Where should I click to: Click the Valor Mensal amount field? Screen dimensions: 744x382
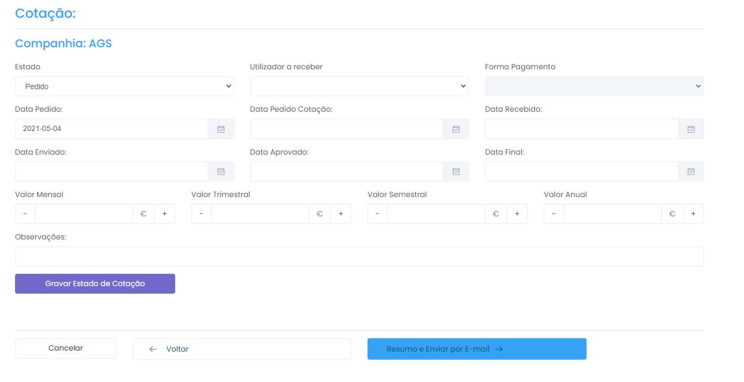coord(84,214)
